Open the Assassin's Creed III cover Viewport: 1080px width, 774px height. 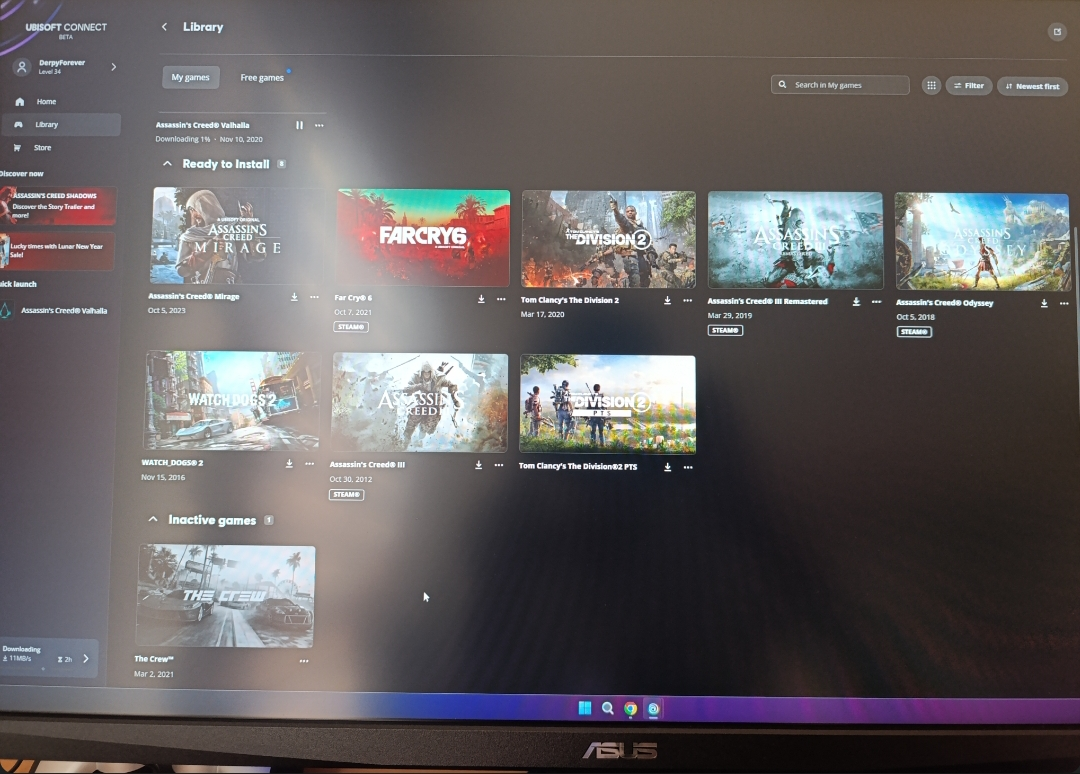coord(419,402)
